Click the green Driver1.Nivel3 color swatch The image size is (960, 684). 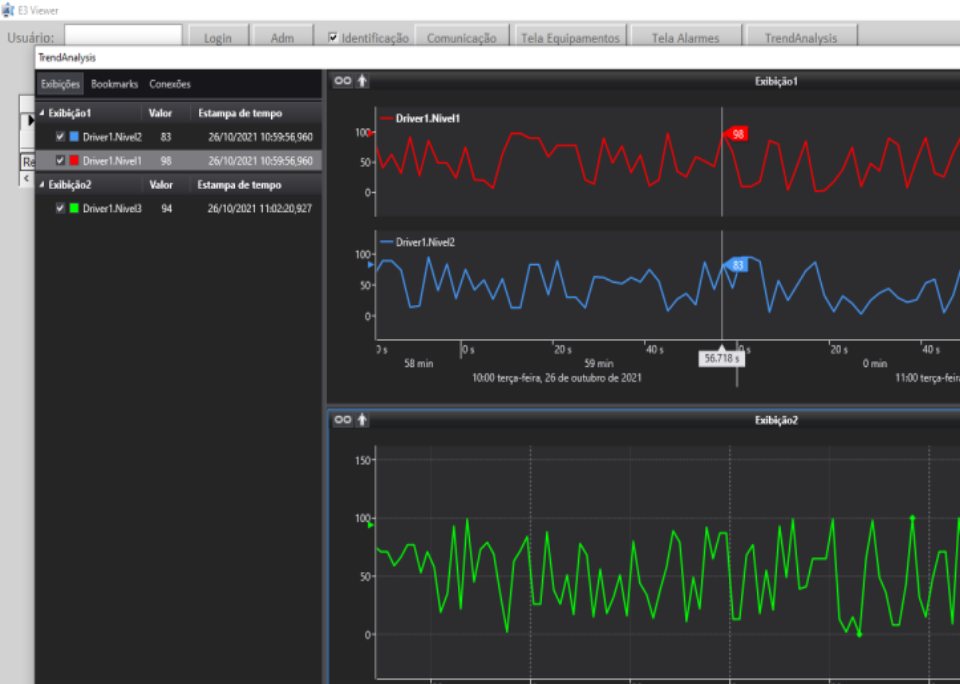tap(74, 208)
